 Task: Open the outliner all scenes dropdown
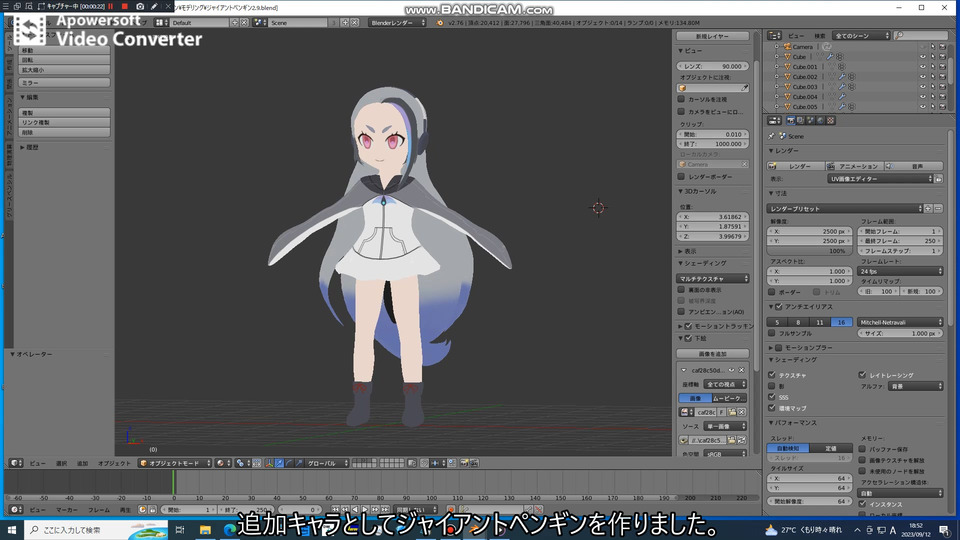pyautogui.click(x=862, y=36)
